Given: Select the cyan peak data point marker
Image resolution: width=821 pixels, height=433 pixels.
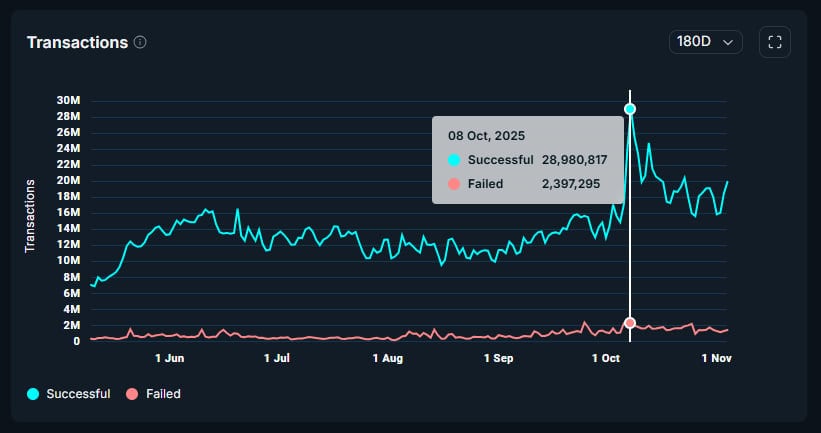Looking at the screenshot, I should point(630,109).
